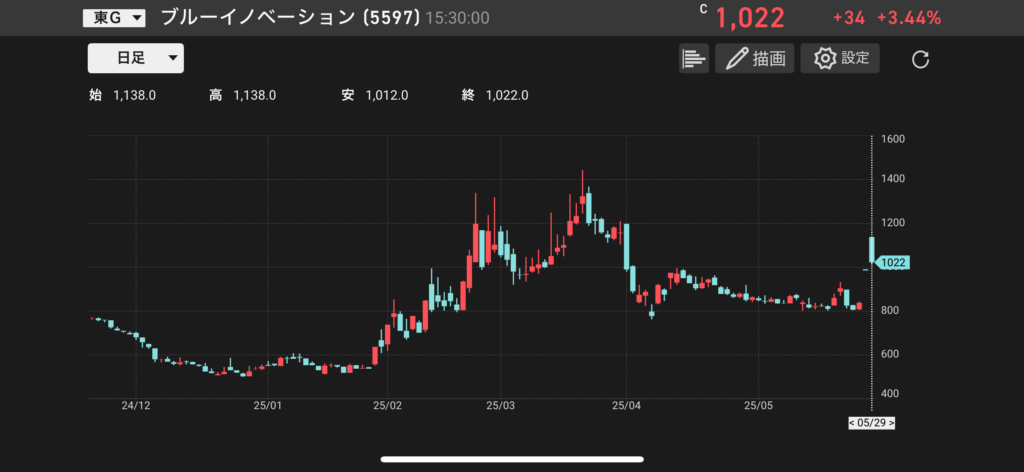The image size is (1024, 472).
Task: Click the stock name ブルーイノベーション (5597)
Action: [x=290, y=18]
